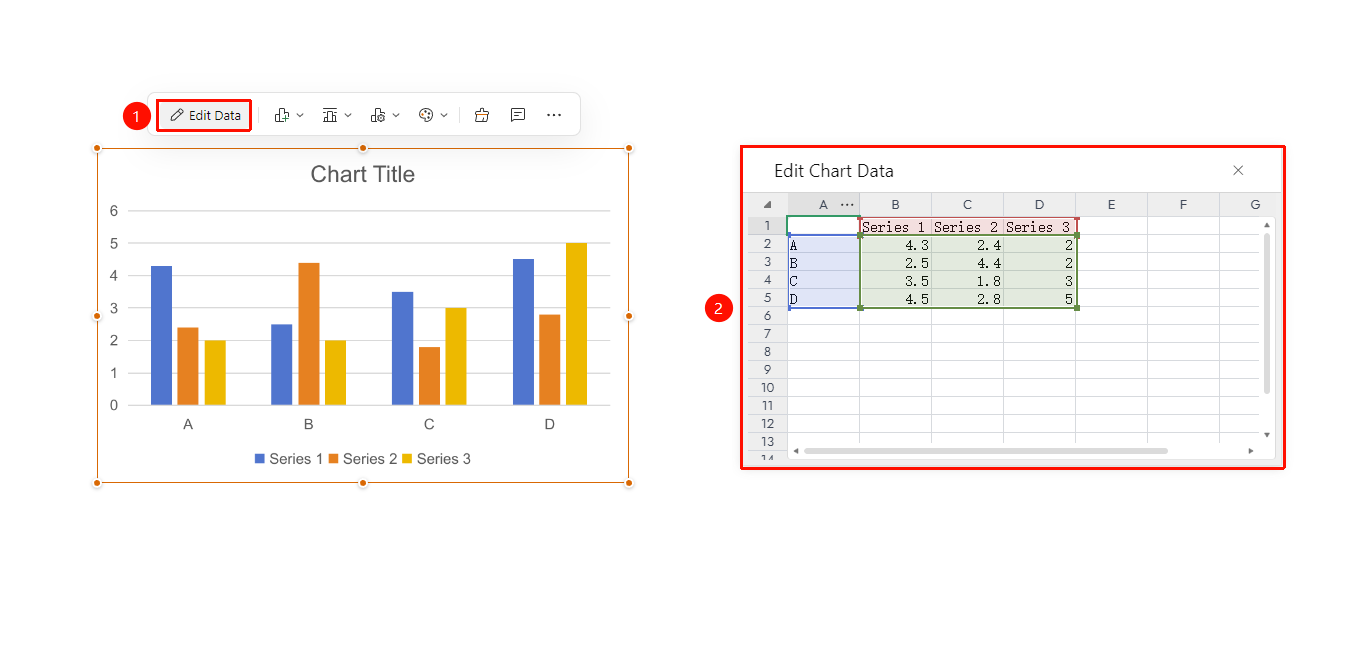Screen dimensions: 1345x647
Task: Open column A options ellipsis
Action: click(848, 204)
